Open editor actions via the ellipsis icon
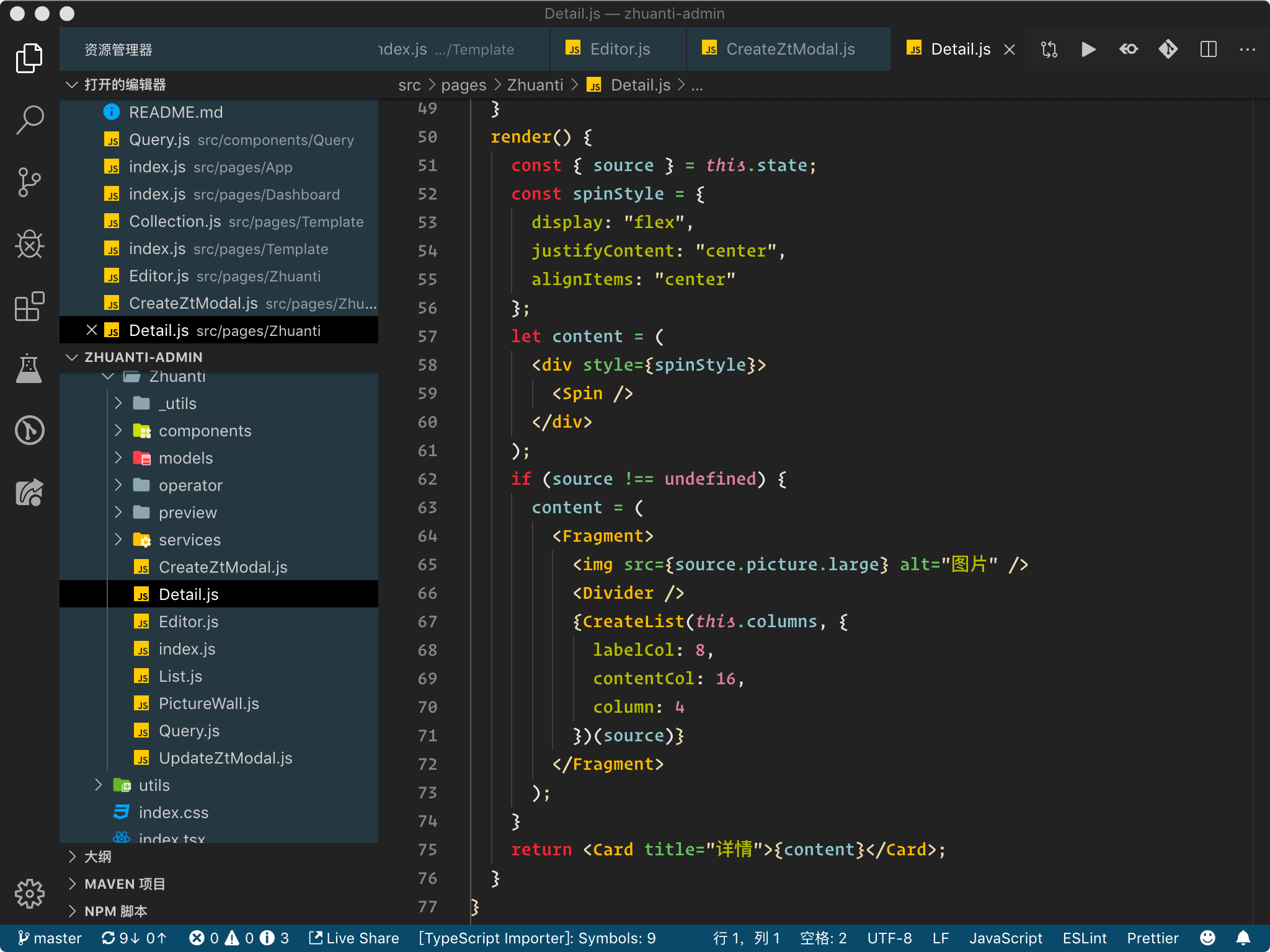Image resolution: width=1270 pixels, height=952 pixels. click(x=1247, y=49)
